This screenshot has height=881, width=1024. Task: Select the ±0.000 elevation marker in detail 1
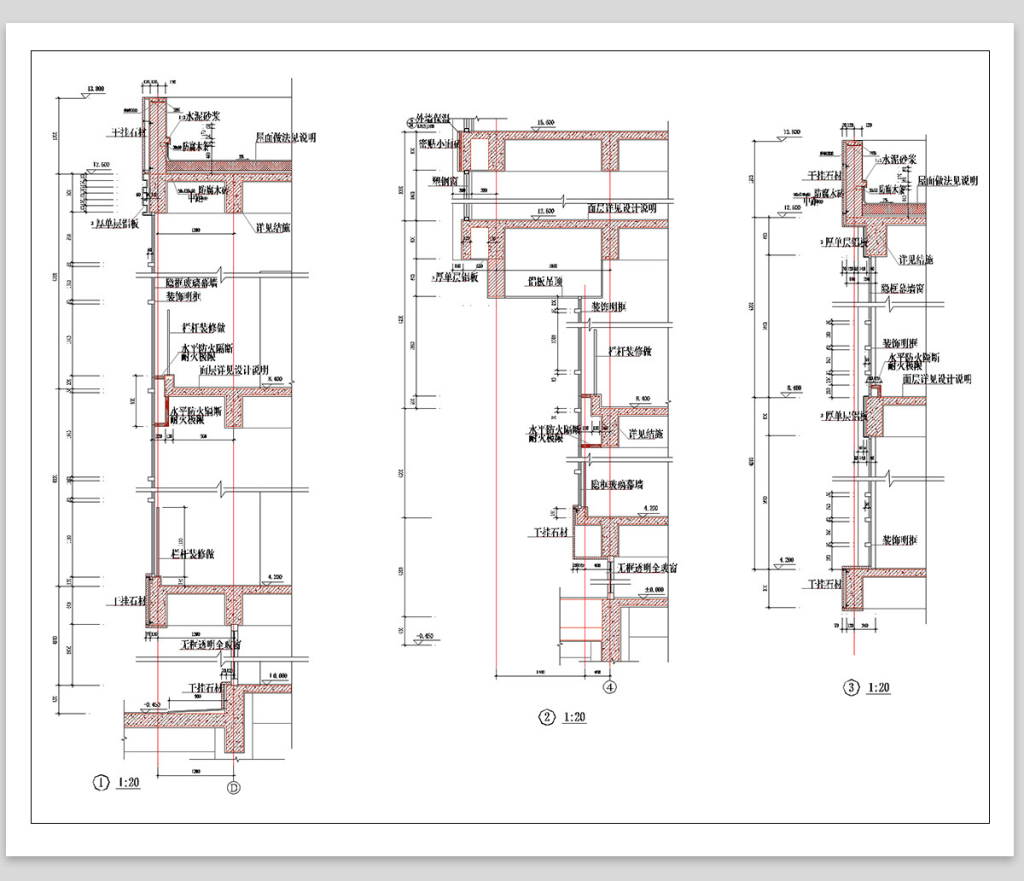(277, 677)
